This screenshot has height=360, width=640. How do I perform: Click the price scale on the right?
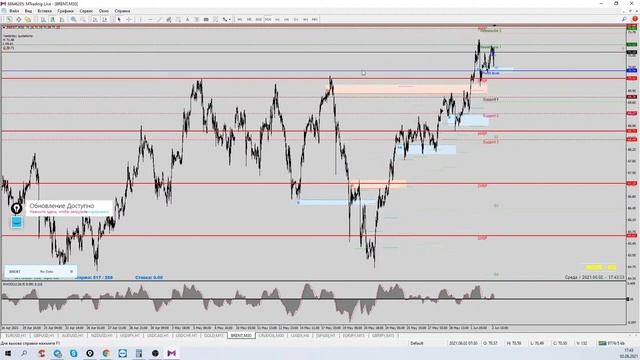[x=632, y=153]
